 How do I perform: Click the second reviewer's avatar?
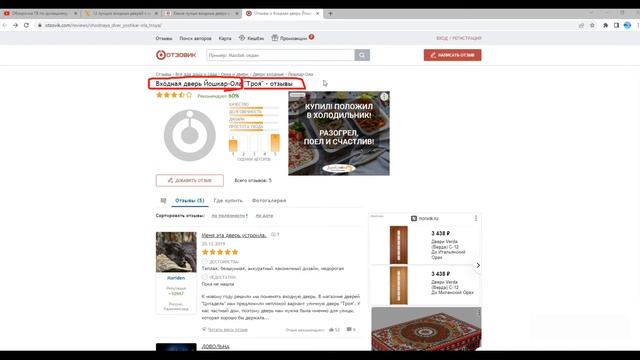coord(176,347)
